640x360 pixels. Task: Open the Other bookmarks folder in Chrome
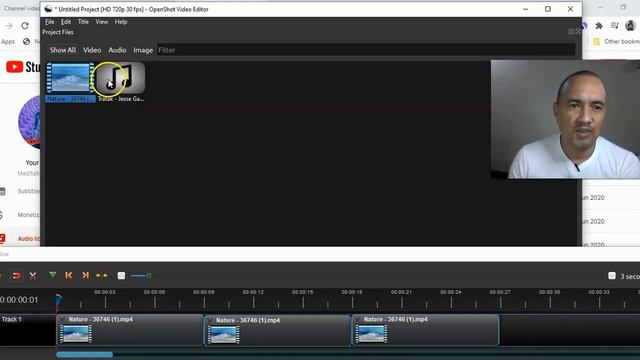coord(616,42)
